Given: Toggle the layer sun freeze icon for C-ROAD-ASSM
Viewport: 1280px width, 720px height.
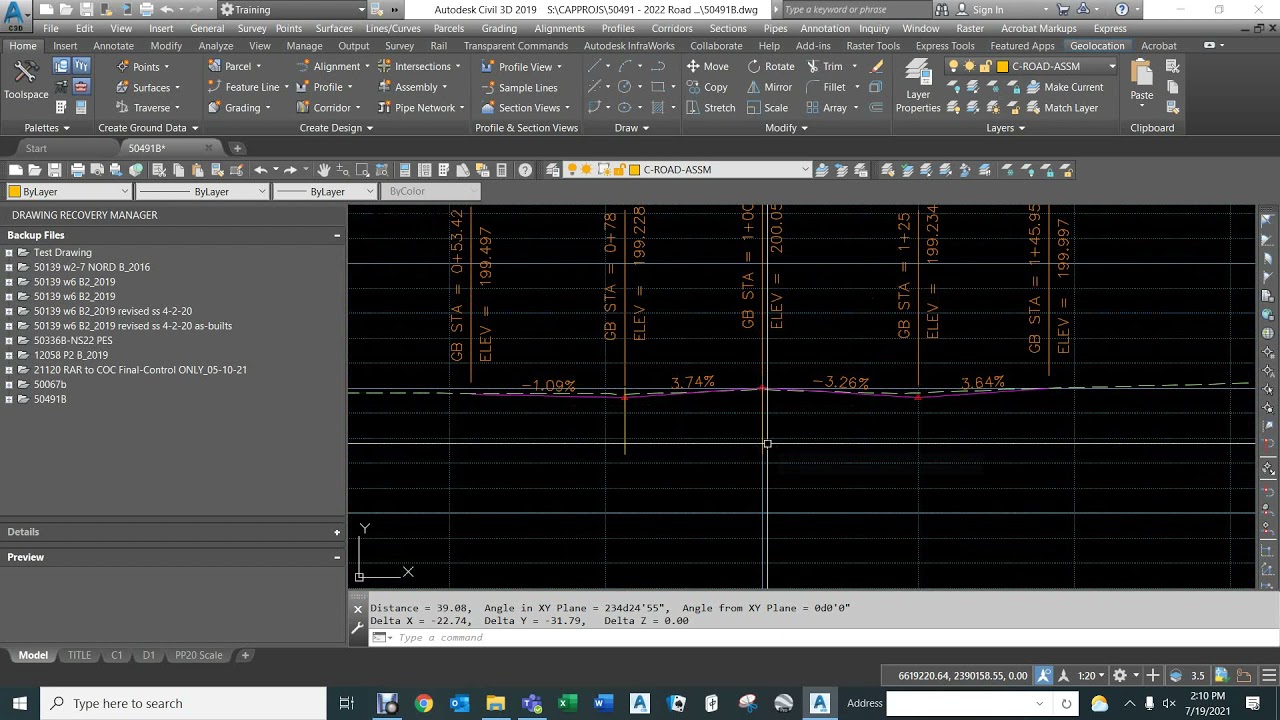Looking at the screenshot, I should [587, 170].
